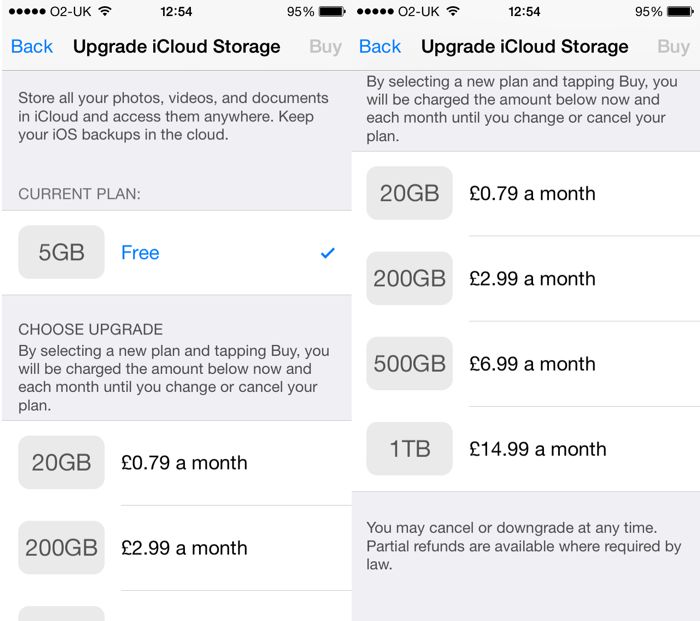Go Back on the left screen
The image size is (700, 621).
click(x=32, y=46)
